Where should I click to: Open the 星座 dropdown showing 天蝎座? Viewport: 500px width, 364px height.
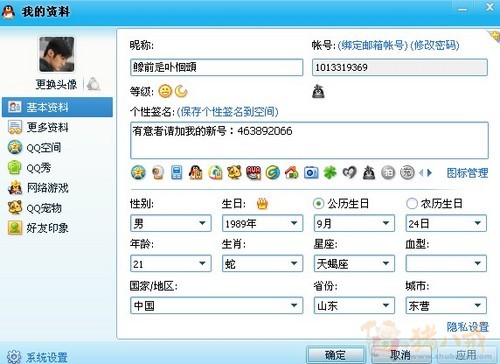pos(354,264)
